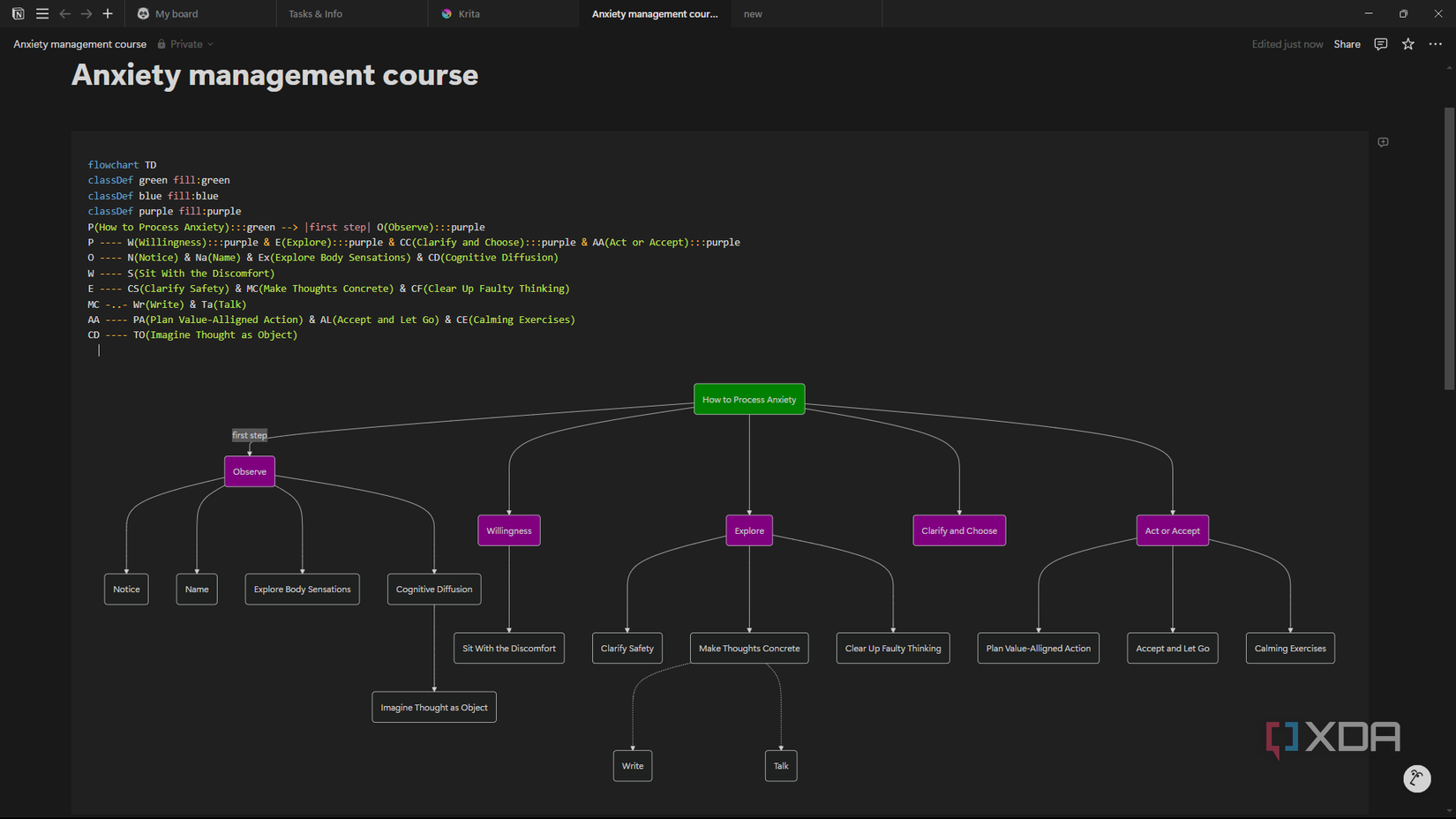Click inside the mermaid flowchart code editor
The height and width of the screenshot is (819, 1456).
(x=353, y=265)
